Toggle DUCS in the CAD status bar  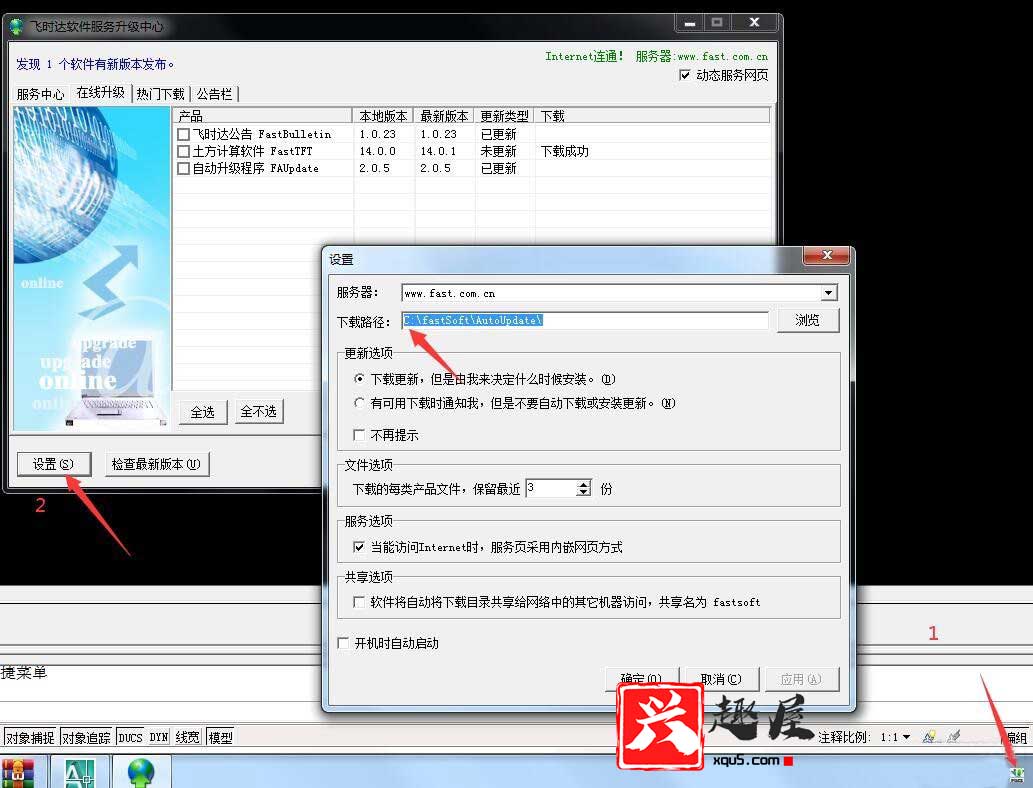tap(130, 737)
